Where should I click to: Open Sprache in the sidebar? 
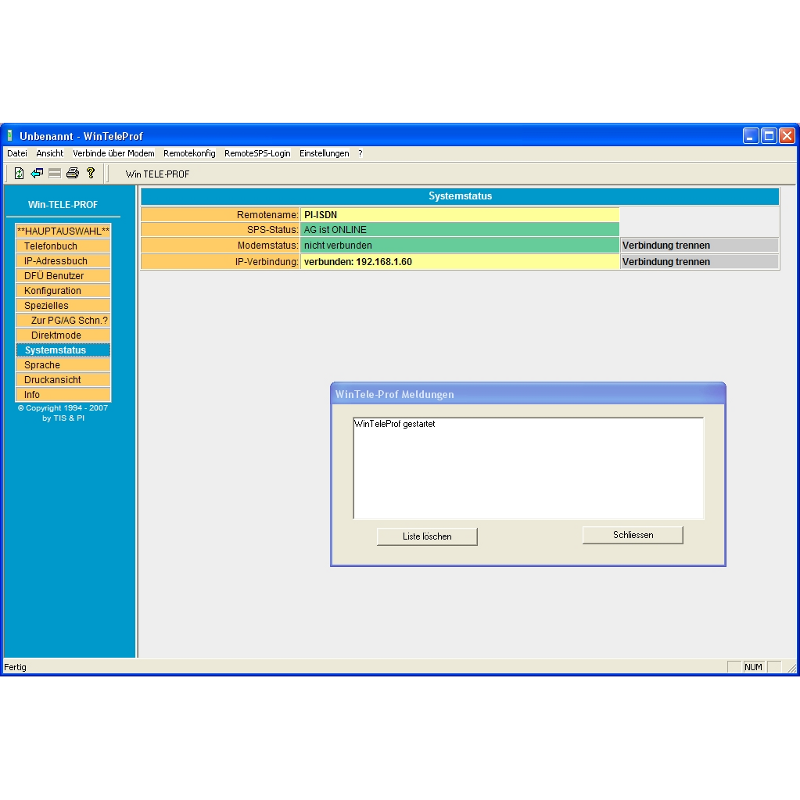63,365
